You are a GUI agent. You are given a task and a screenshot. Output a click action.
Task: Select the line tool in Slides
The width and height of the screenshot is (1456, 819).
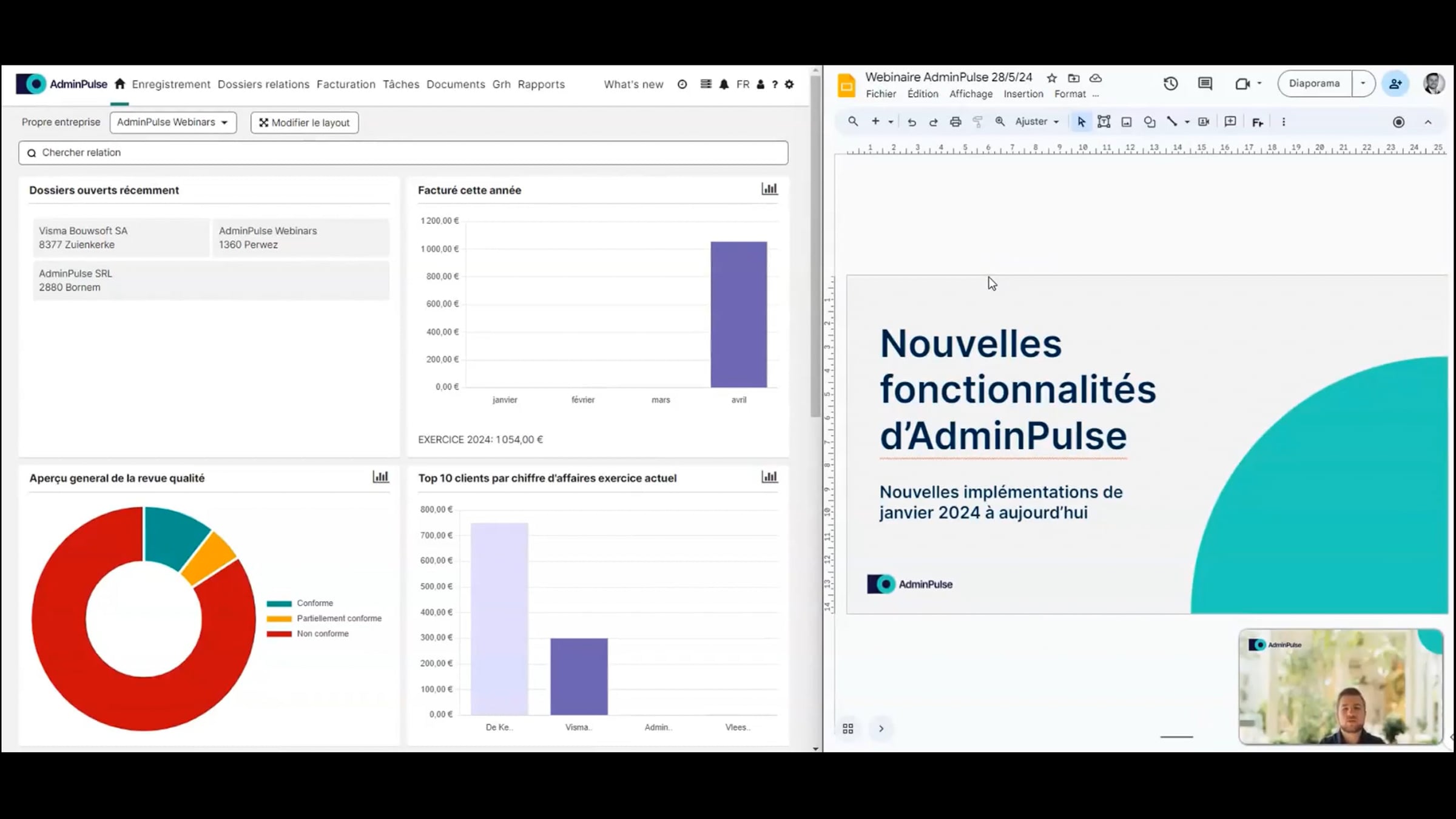1172,122
